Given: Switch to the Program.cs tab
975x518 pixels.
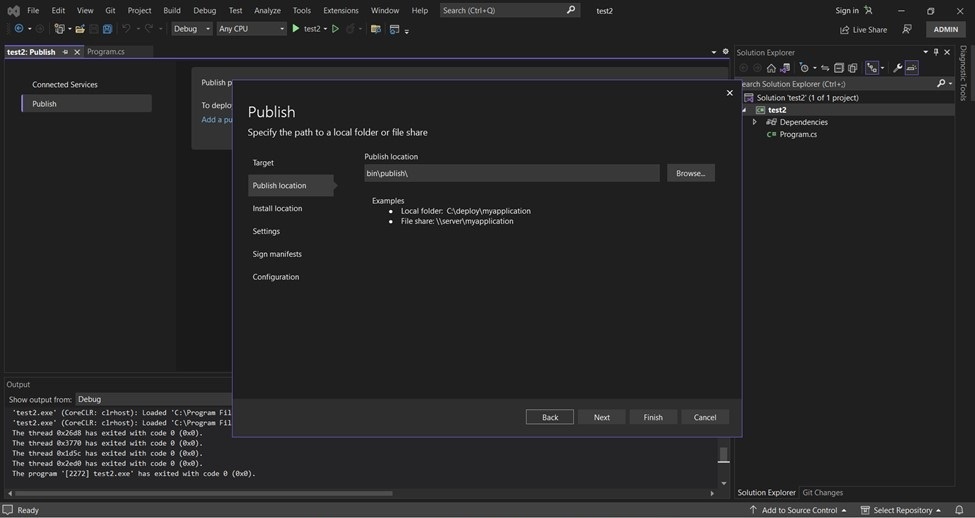Looking at the screenshot, I should (x=106, y=52).
